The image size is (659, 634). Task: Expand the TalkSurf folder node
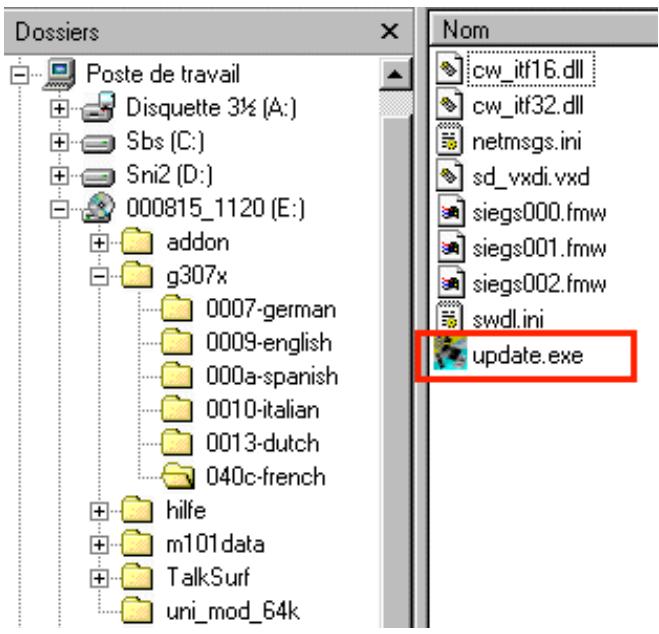click(x=99, y=579)
